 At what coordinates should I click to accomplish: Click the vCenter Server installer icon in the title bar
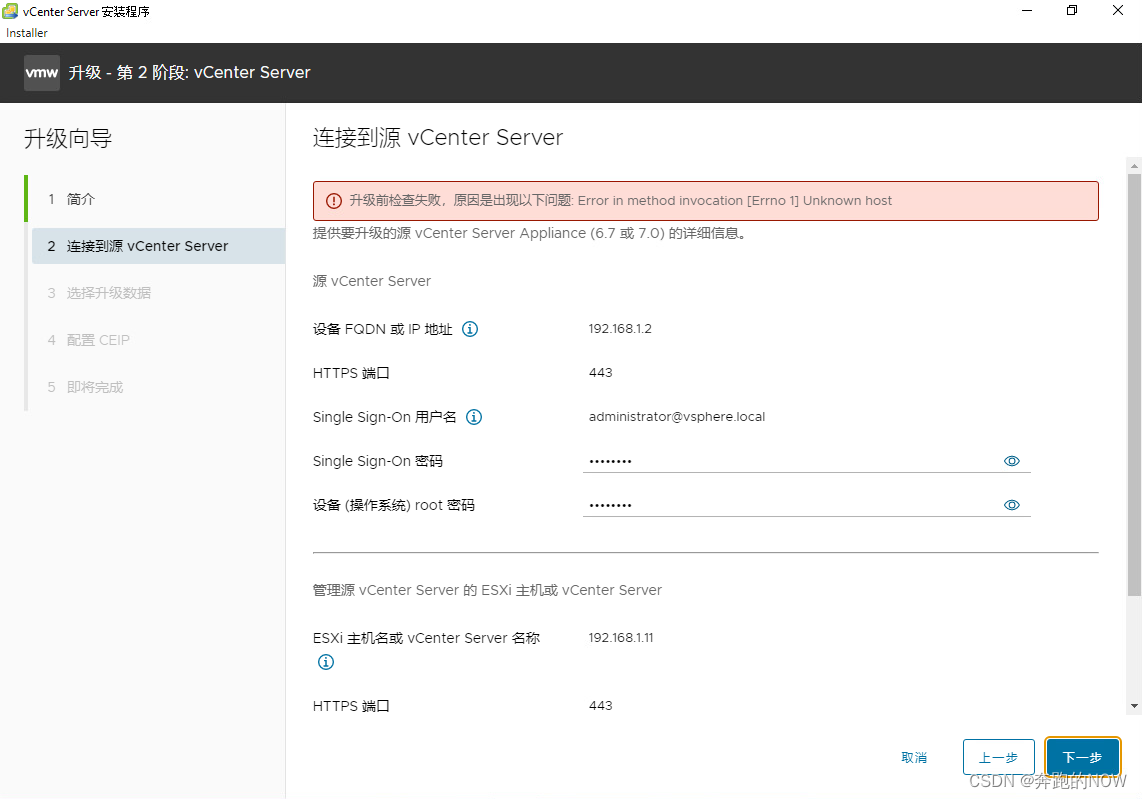click(10, 12)
